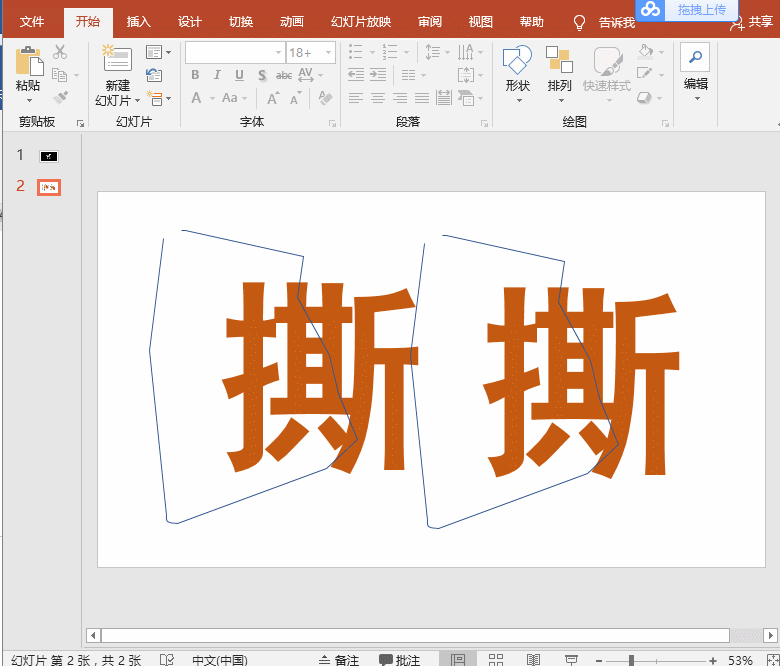Click the Reset slide icon

click(x=154, y=75)
